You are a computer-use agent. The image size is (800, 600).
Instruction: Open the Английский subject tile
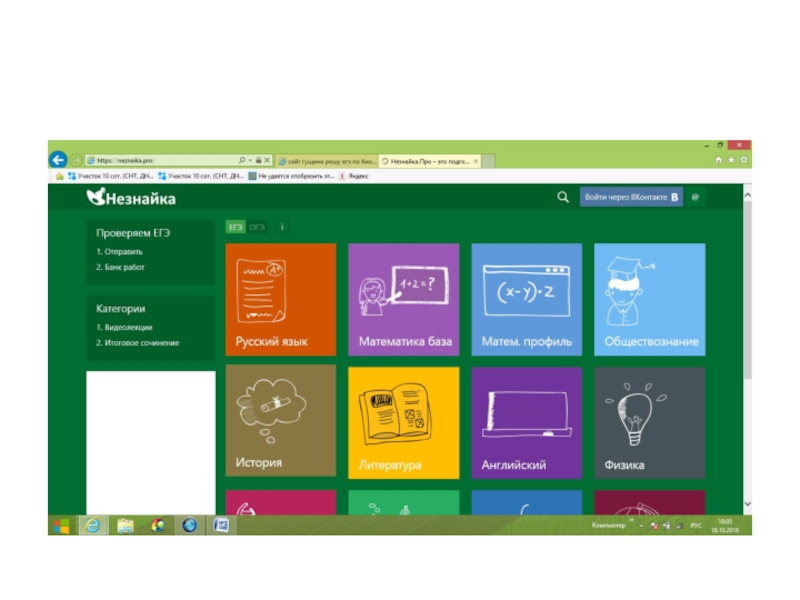(527, 422)
